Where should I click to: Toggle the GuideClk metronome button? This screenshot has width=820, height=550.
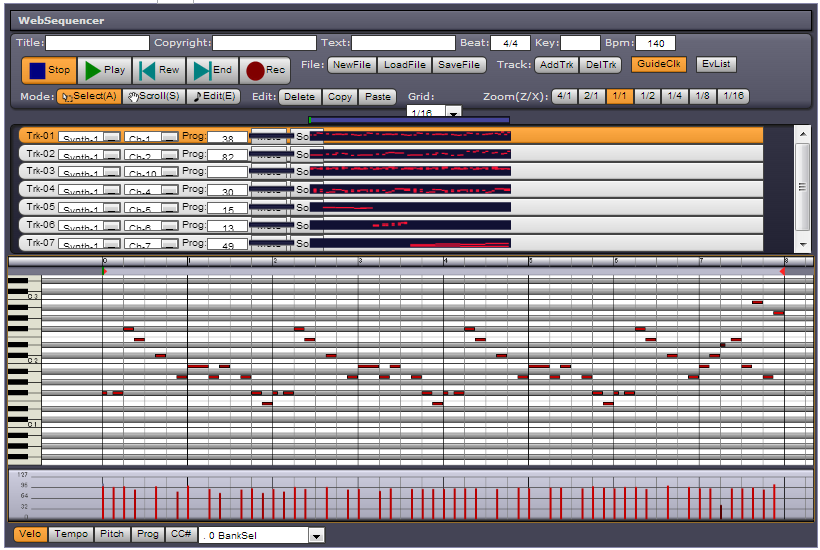pos(658,65)
